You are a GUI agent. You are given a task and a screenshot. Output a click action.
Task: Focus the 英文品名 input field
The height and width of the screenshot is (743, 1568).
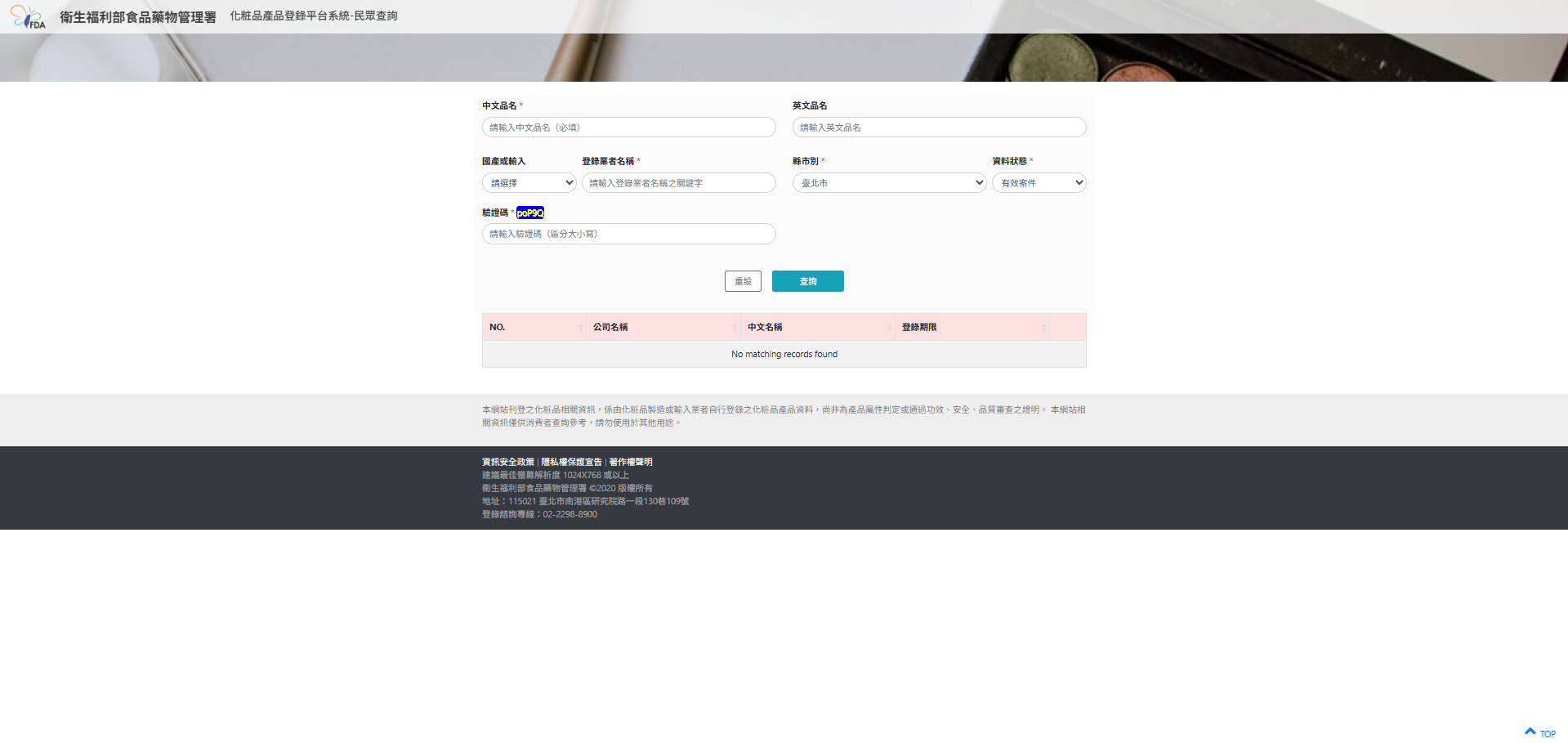click(x=939, y=128)
